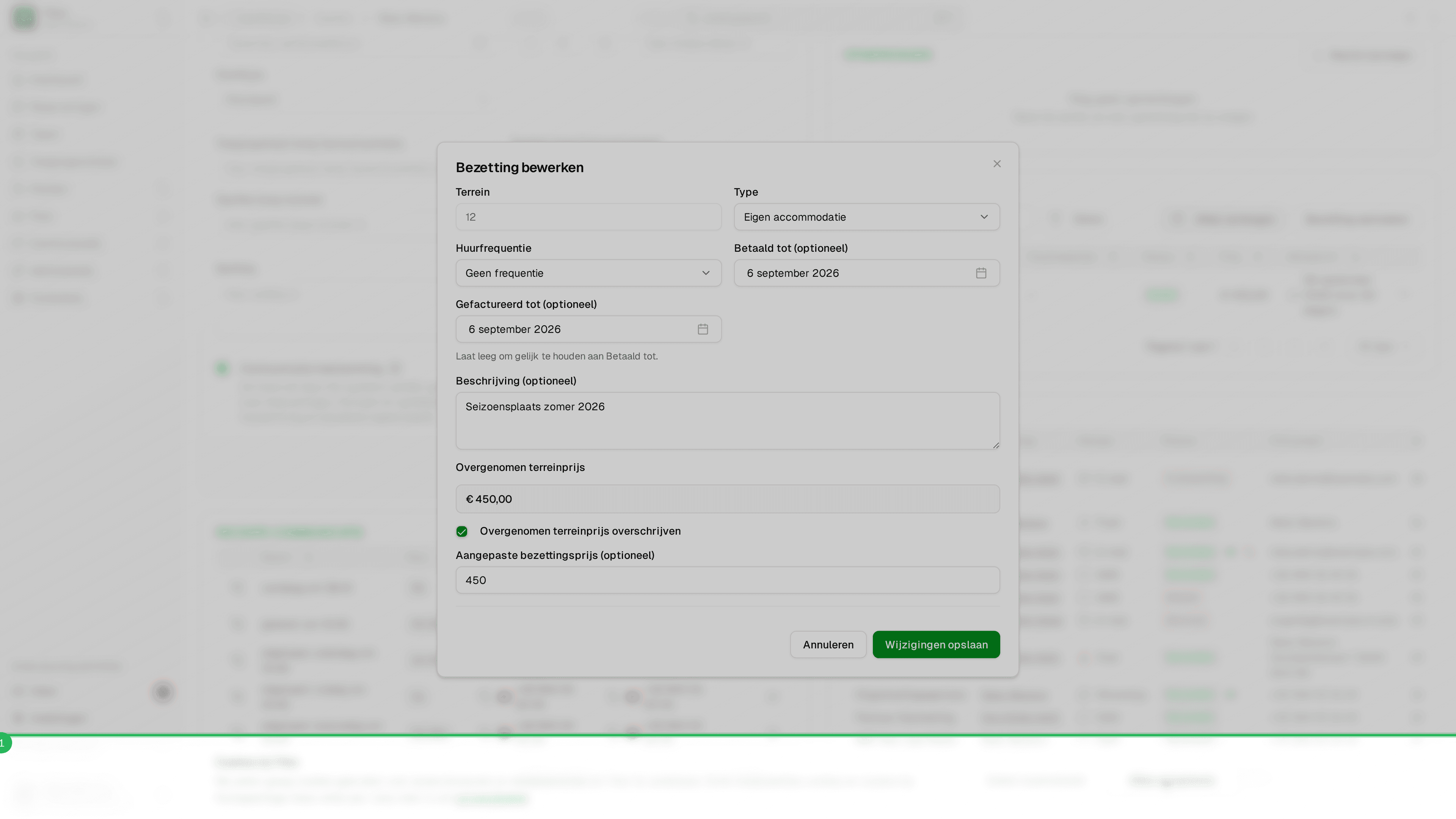Click the Aangepaste bezettingsprijs input field
The image size is (1456, 819).
tap(728, 580)
